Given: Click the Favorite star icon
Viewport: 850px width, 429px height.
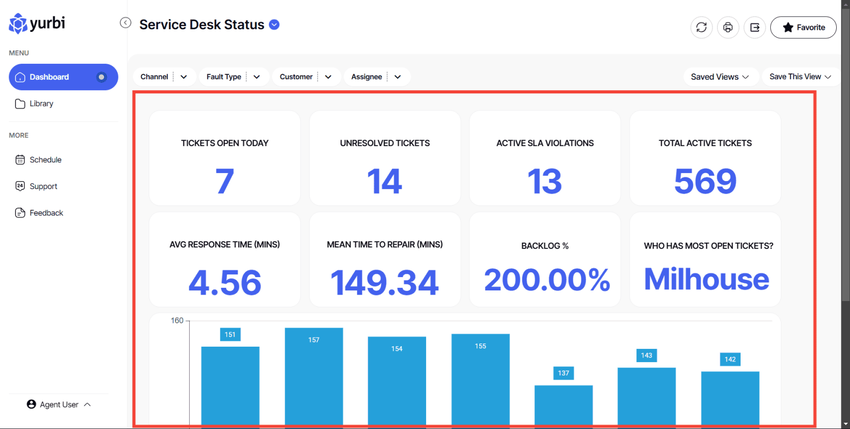Looking at the screenshot, I should point(788,27).
